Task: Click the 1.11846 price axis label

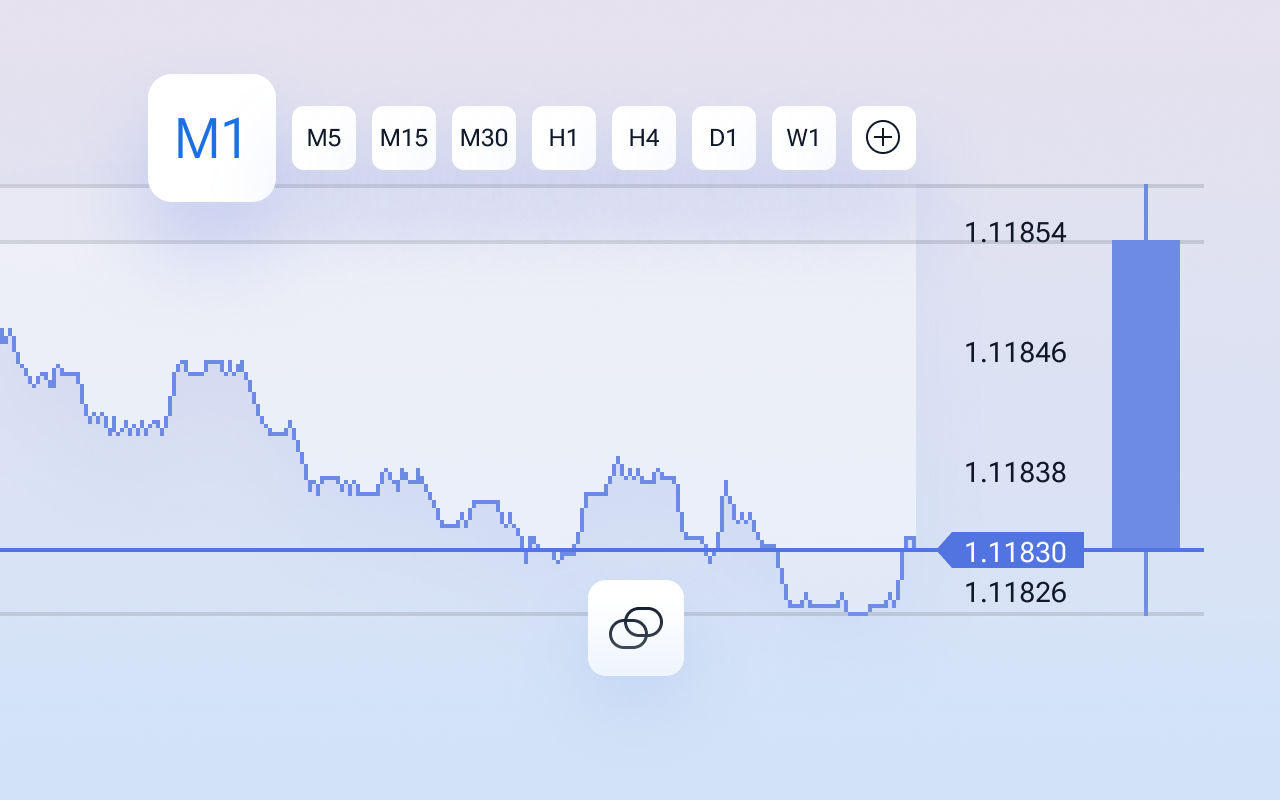Action: coord(1015,353)
